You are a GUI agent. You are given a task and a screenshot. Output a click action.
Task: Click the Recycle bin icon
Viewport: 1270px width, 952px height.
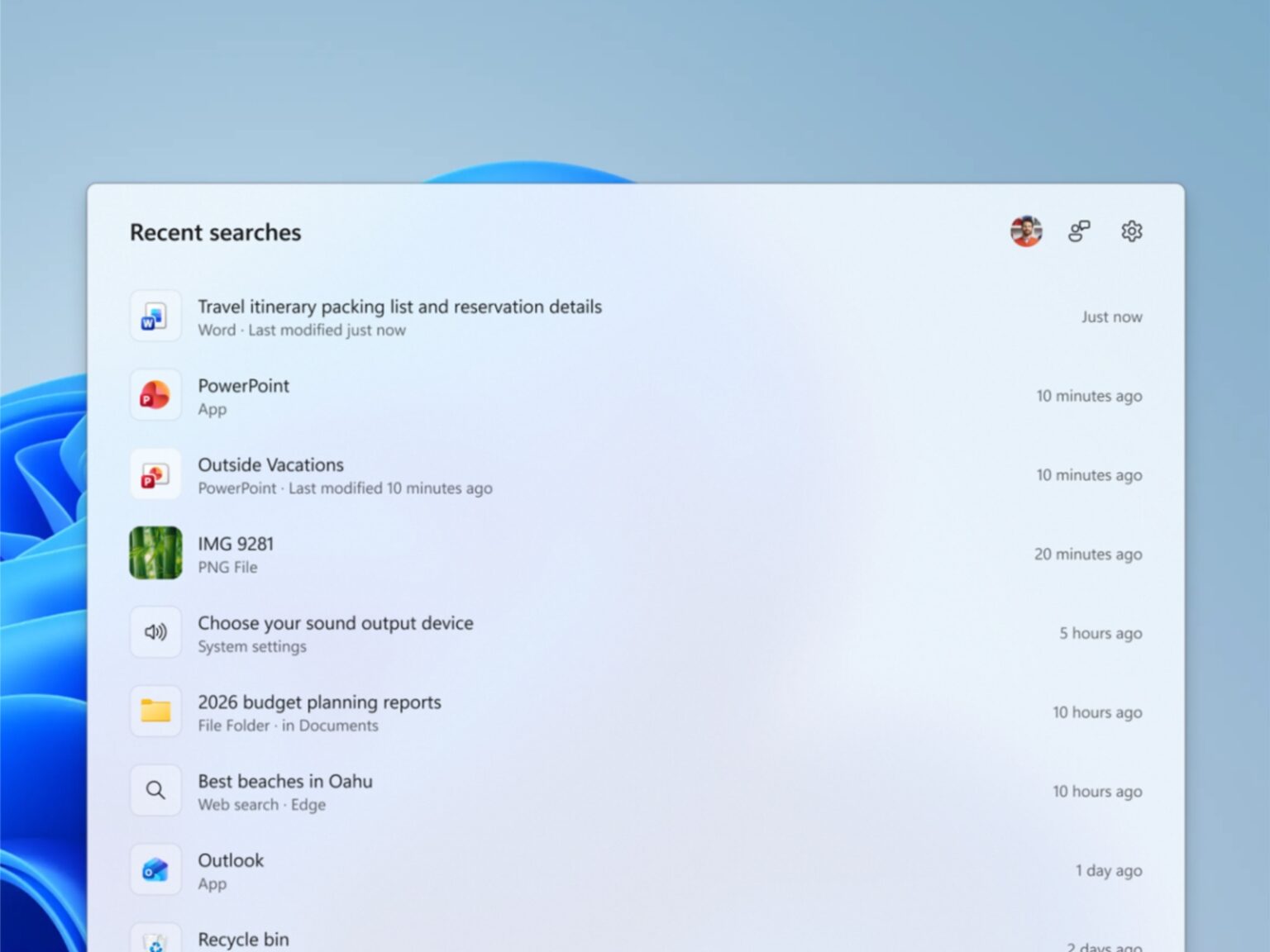click(x=155, y=939)
